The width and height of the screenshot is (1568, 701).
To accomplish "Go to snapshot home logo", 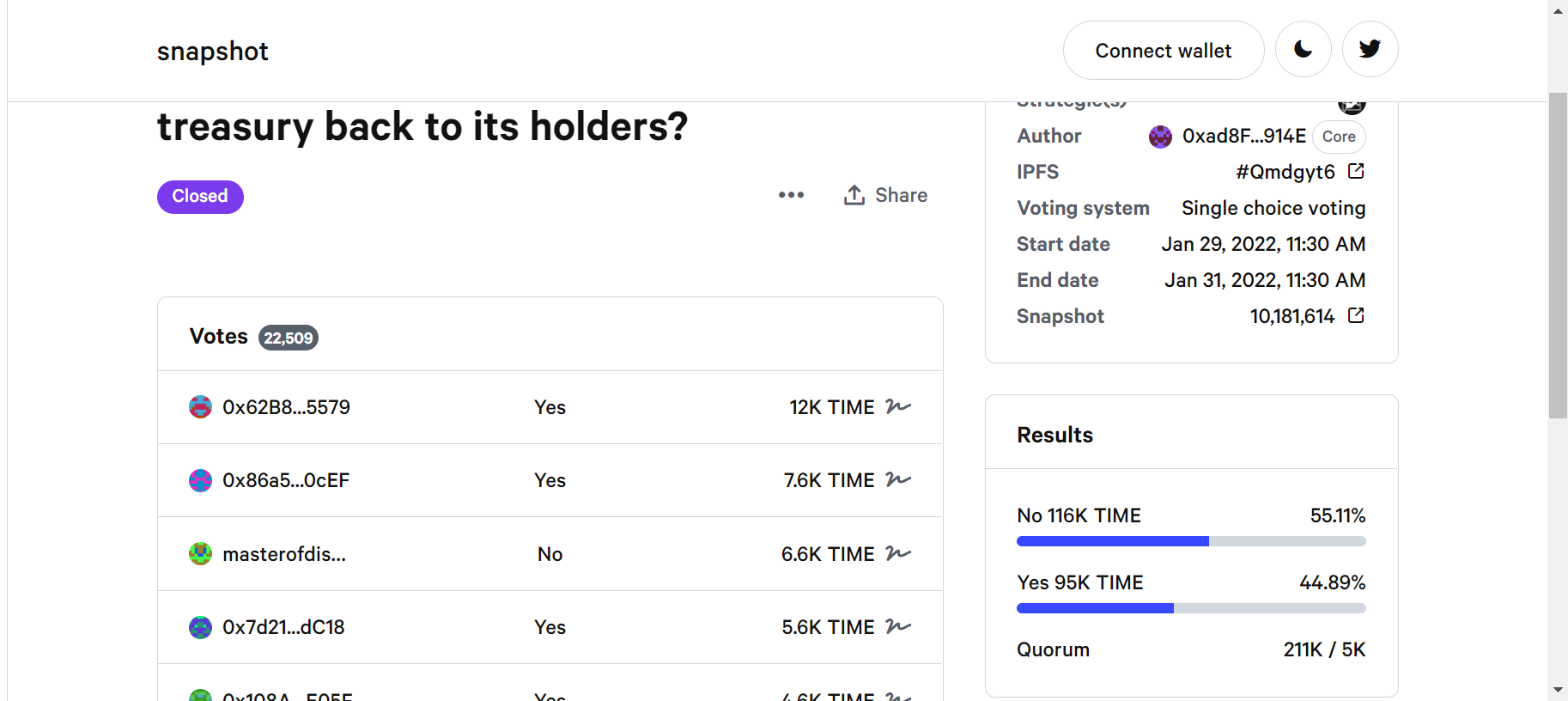I will coord(213,52).
